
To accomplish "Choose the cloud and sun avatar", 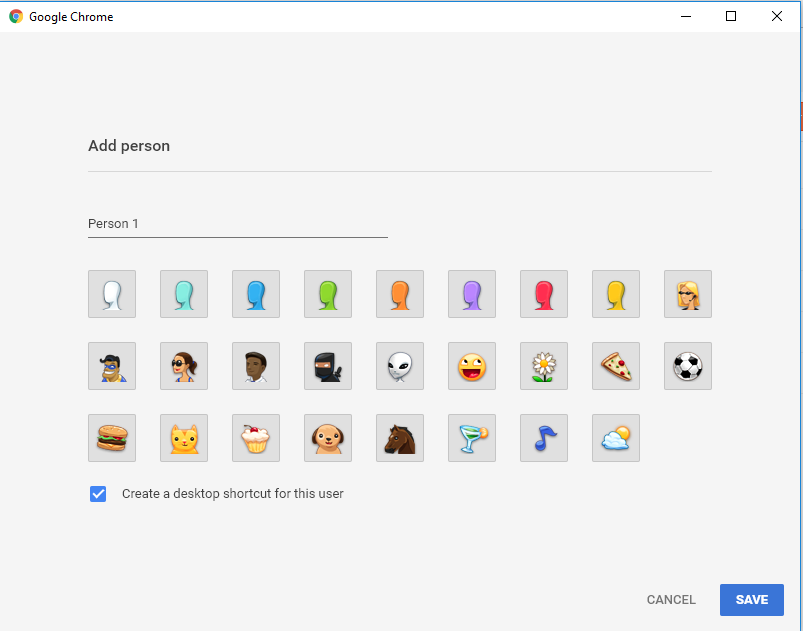I will (x=616, y=438).
